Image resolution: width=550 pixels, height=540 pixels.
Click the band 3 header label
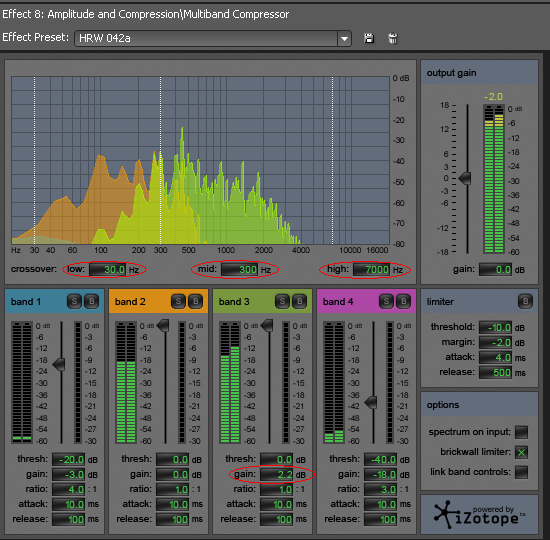click(234, 302)
